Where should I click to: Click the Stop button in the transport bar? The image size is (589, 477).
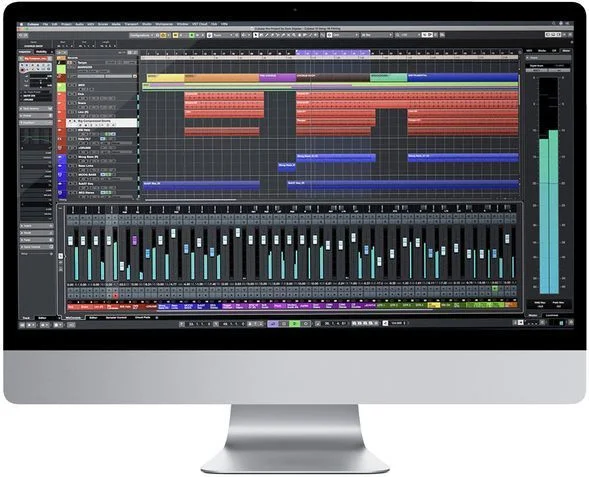click(284, 323)
